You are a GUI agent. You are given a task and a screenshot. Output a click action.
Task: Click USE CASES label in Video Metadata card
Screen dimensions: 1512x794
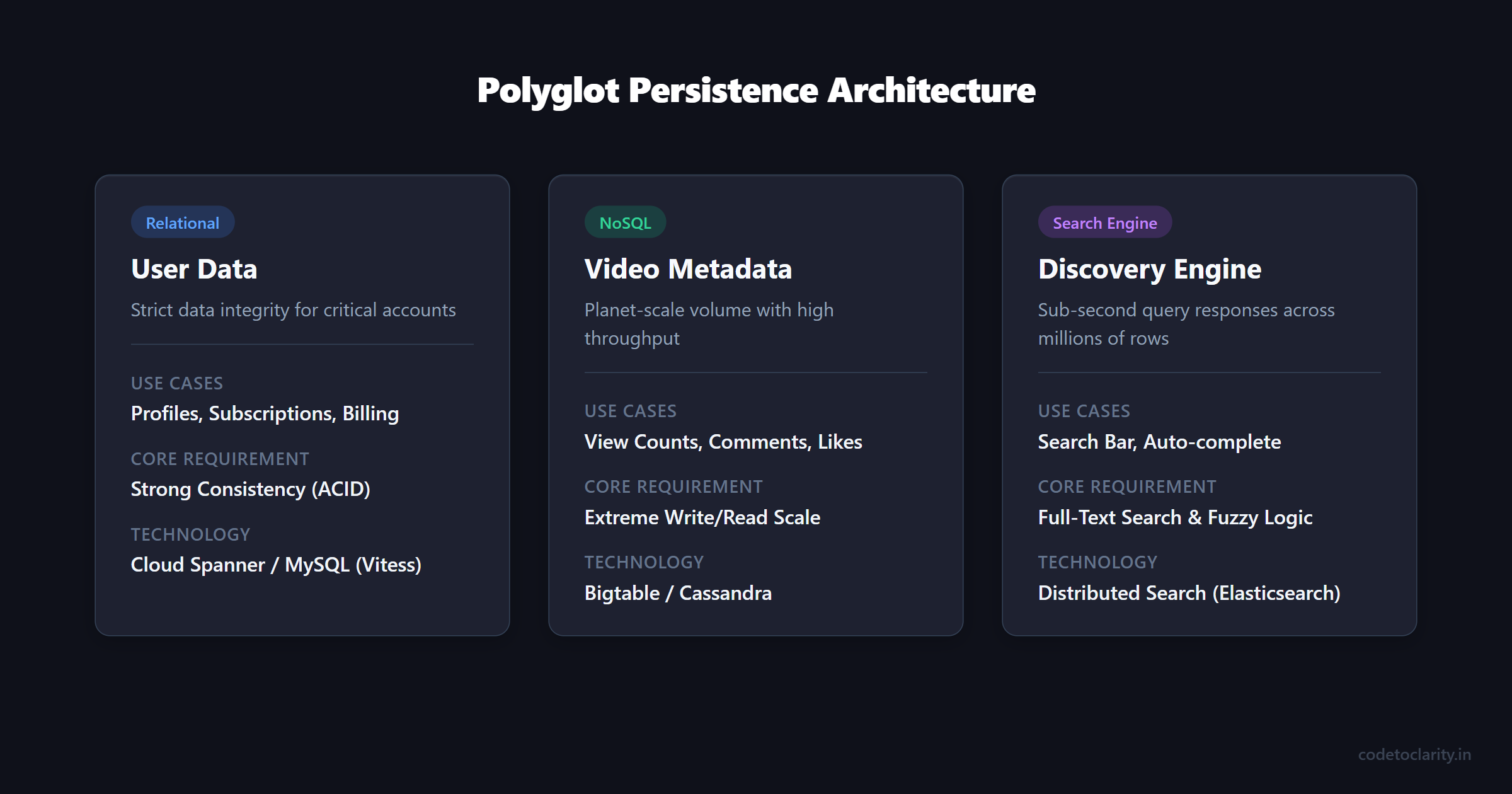coord(631,411)
